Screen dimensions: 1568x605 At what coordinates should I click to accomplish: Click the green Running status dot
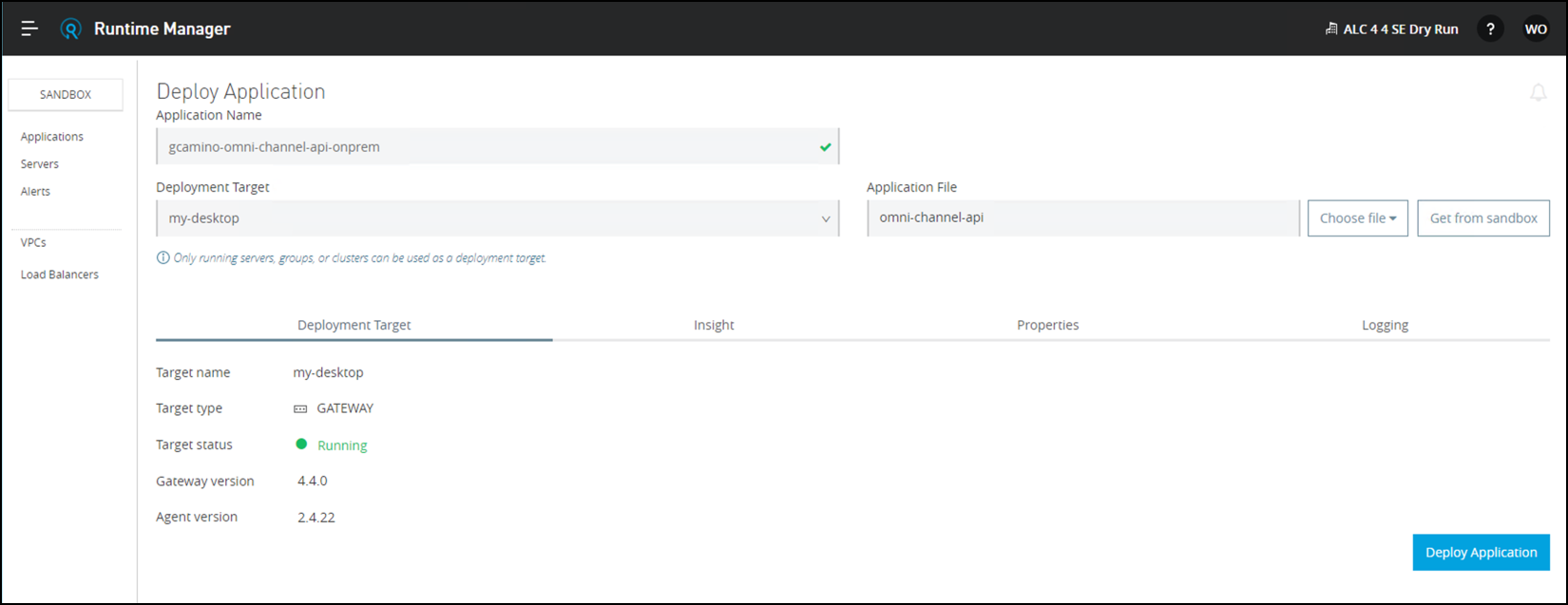click(x=301, y=444)
